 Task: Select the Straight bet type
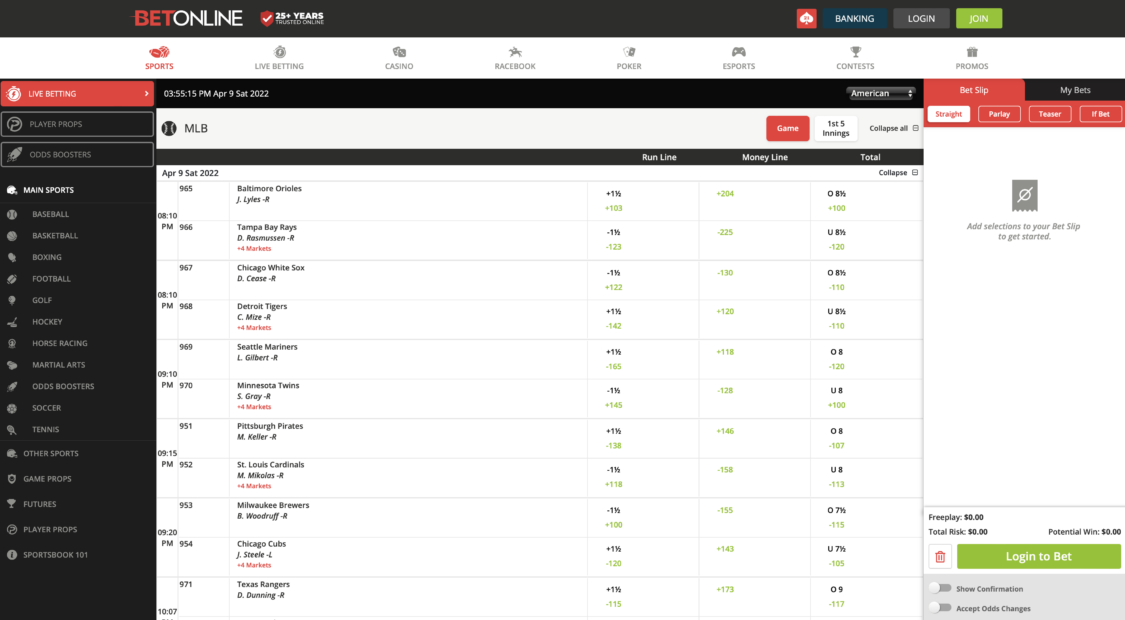[x=949, y=114]
